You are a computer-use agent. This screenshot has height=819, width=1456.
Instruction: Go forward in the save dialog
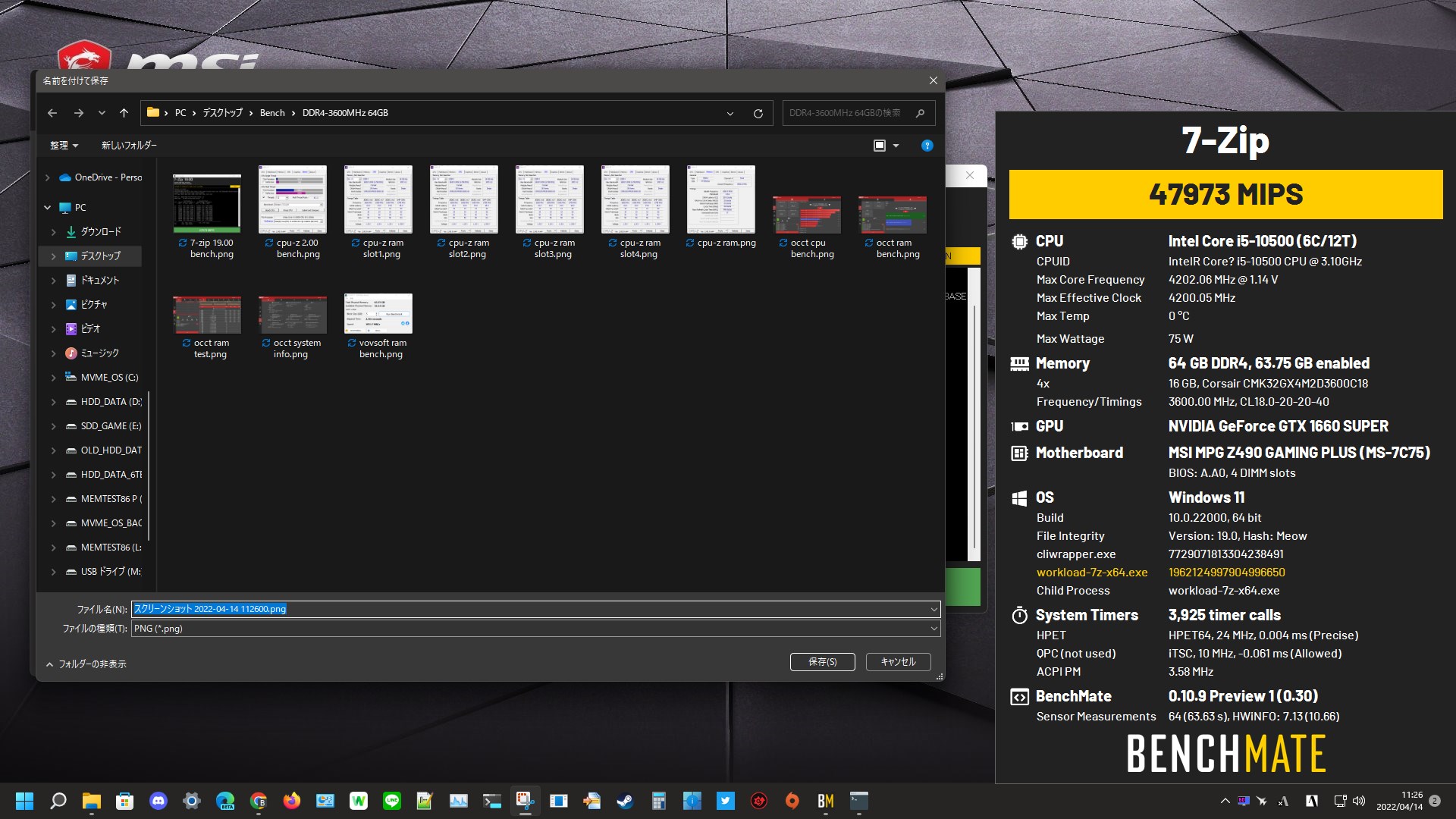coord(79,113)
